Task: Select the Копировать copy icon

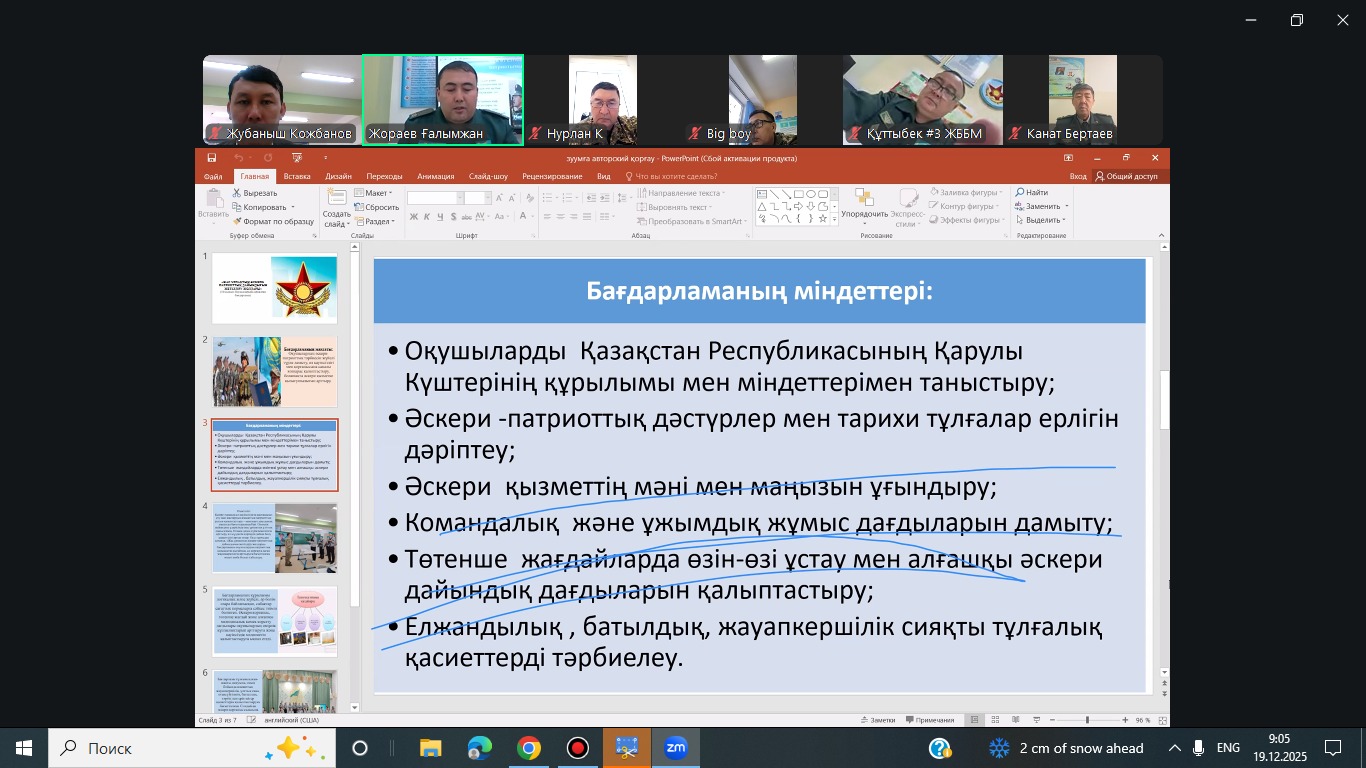Action: pos(236,205)
